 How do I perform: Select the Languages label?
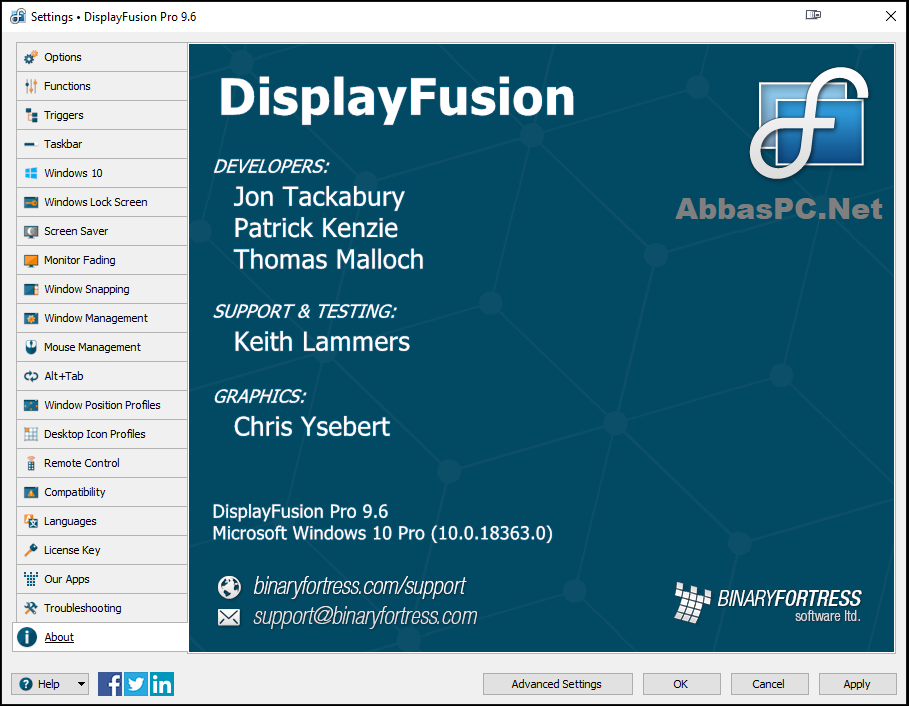click(x=70, y=521)
